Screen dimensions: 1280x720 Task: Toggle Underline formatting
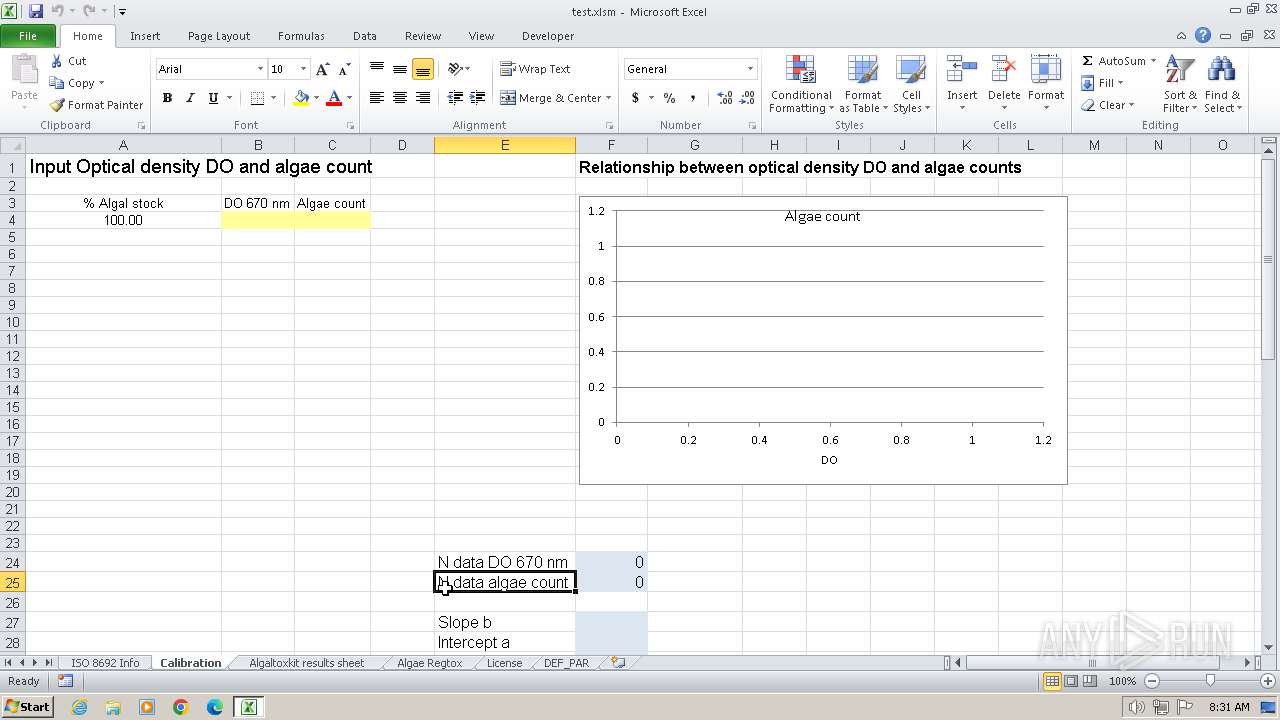pos(213,98)
